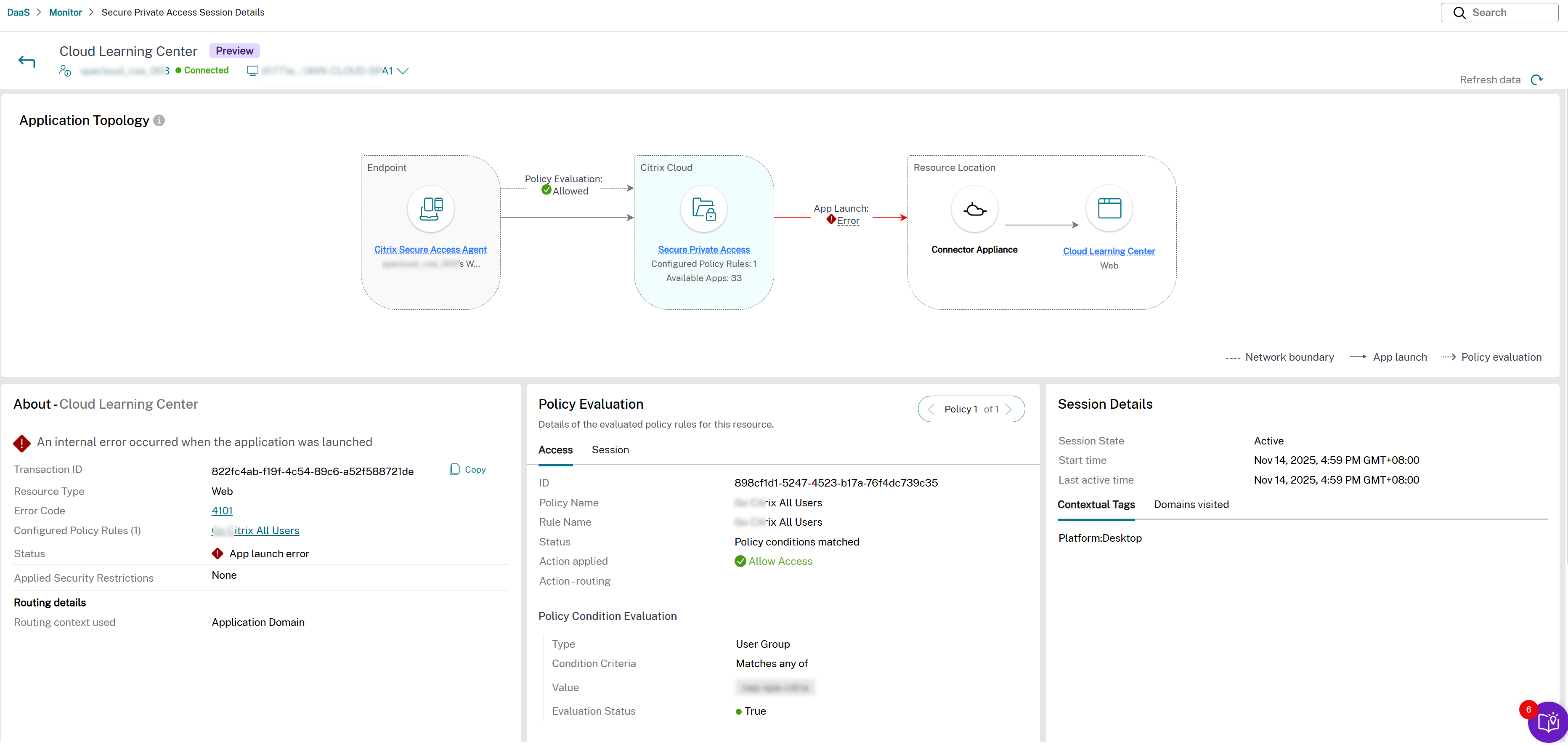This screenshot has height=745, width=1568.
Task: Click the Session State Active value
Action: pyautogui.click(x=1268, y=441)
